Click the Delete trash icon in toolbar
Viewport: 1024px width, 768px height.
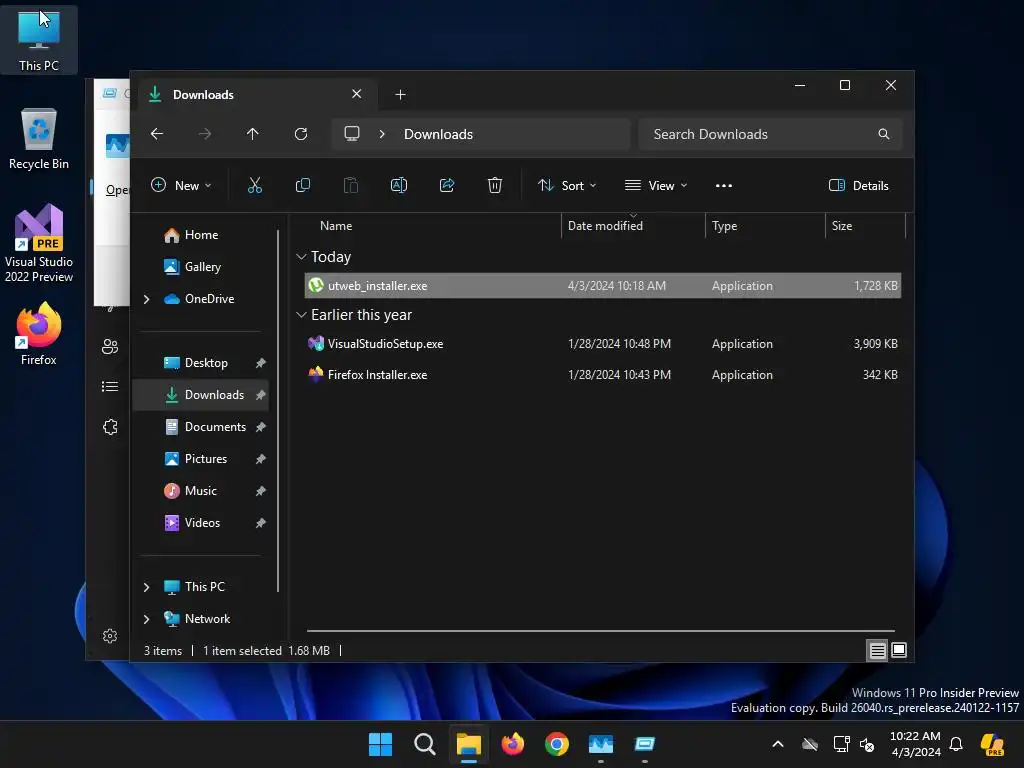tap(494, 185)
